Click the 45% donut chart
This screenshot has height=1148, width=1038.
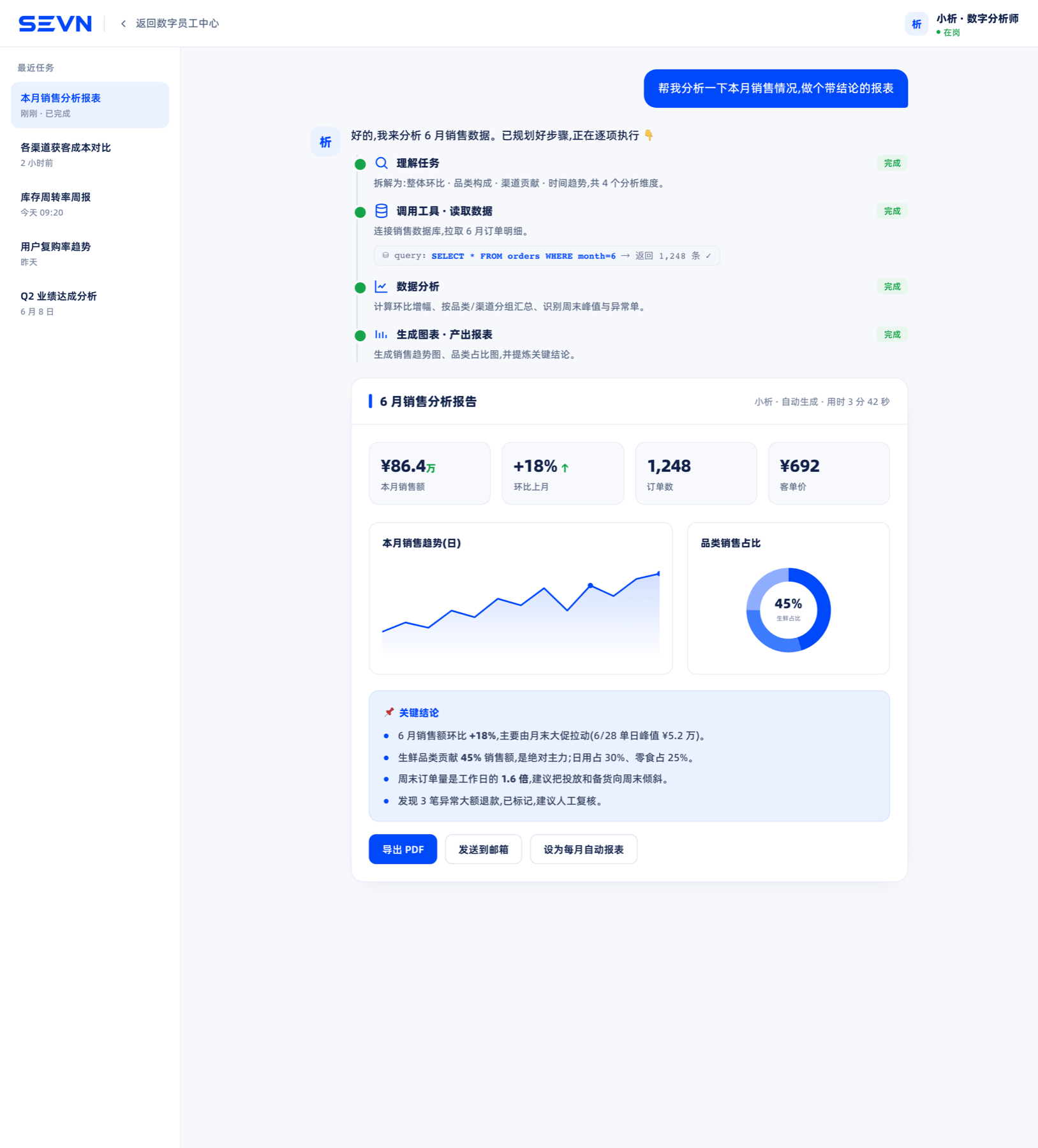pos(789,610)
